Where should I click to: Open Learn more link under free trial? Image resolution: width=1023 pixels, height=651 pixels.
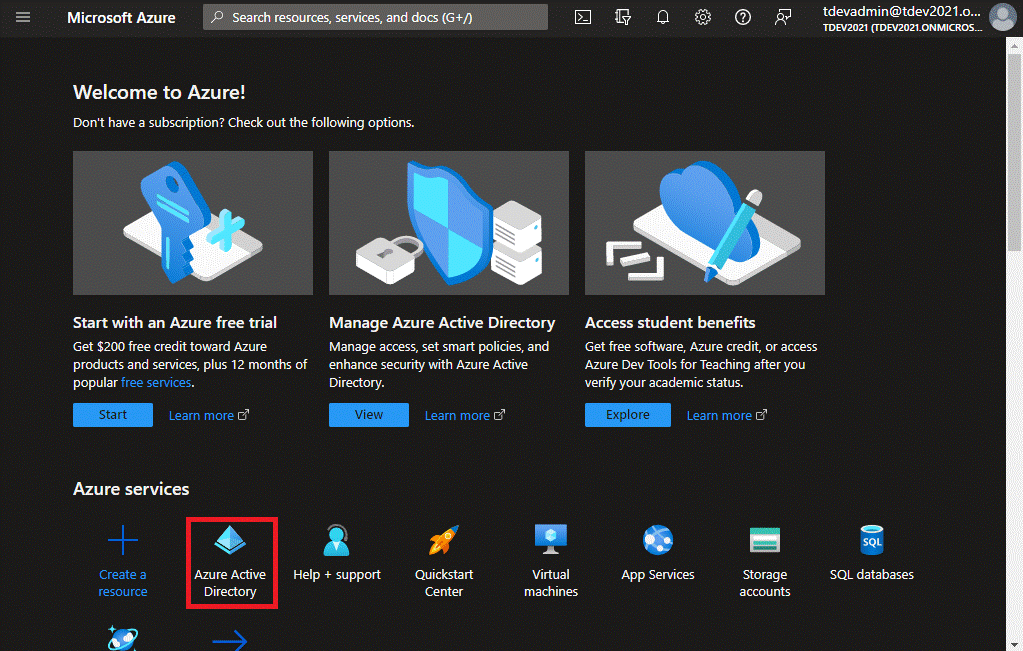tap(209, 416)
